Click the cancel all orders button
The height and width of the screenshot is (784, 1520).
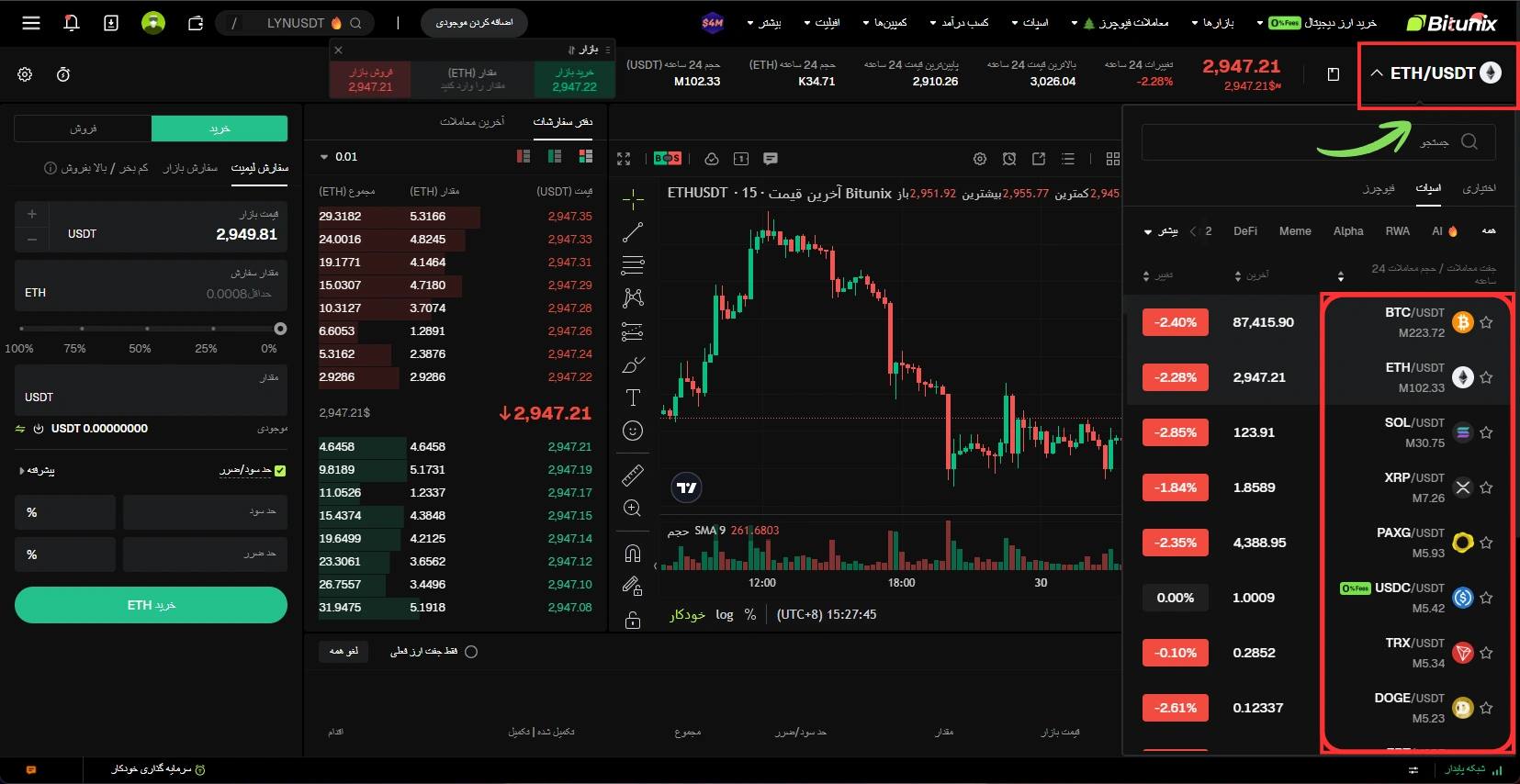[x=343, y=652]
